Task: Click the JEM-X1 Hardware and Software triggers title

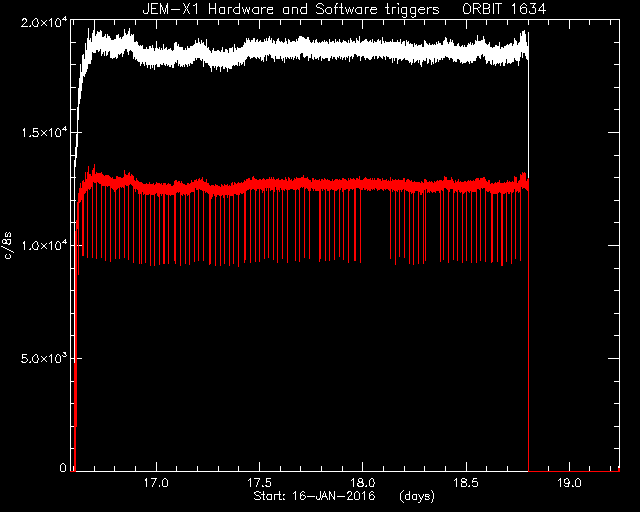Action: (x=291, y=9)
